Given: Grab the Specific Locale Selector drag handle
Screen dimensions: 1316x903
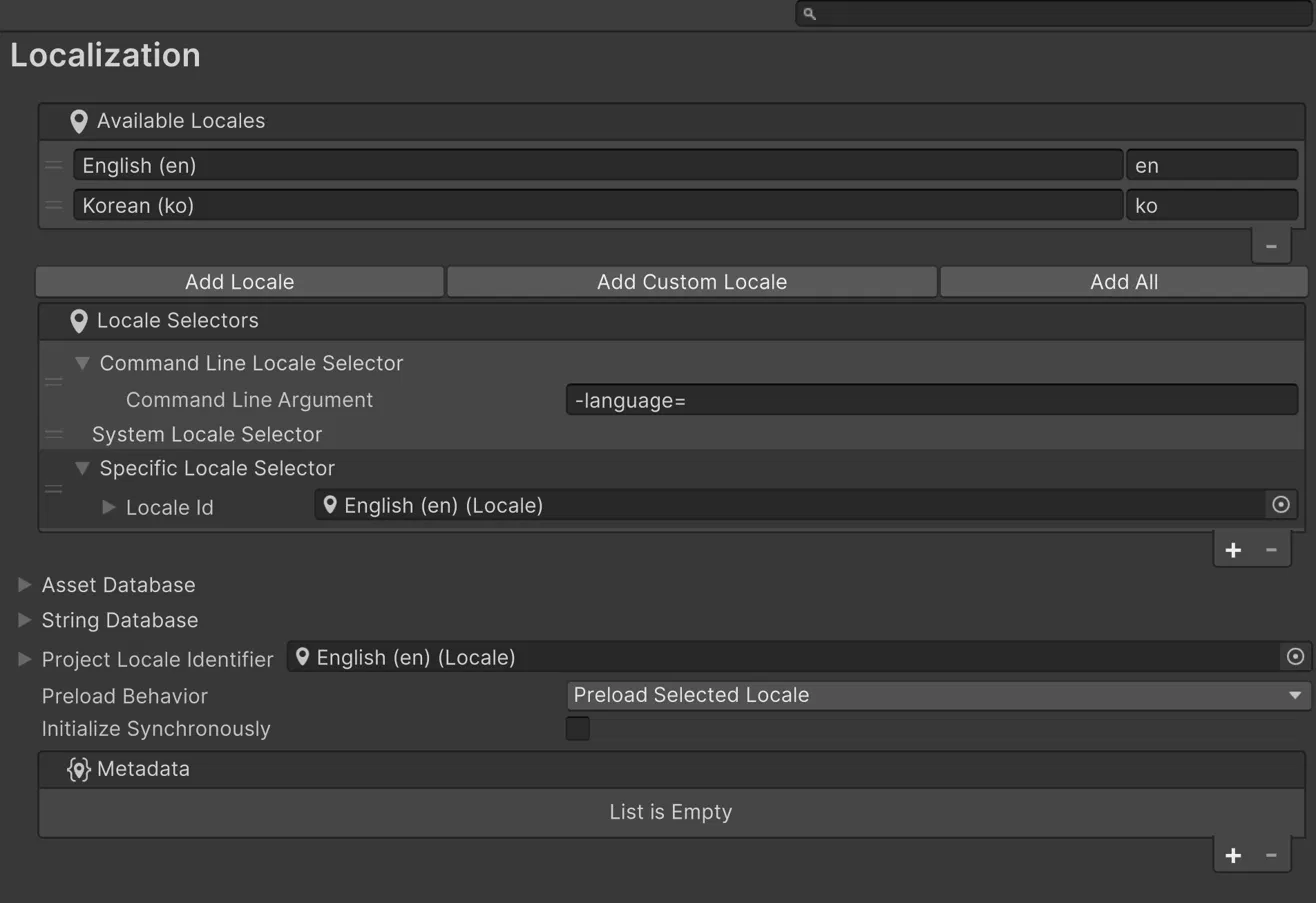Looking at the screenshot, I should pyautogui.click(x=54, y=489).
